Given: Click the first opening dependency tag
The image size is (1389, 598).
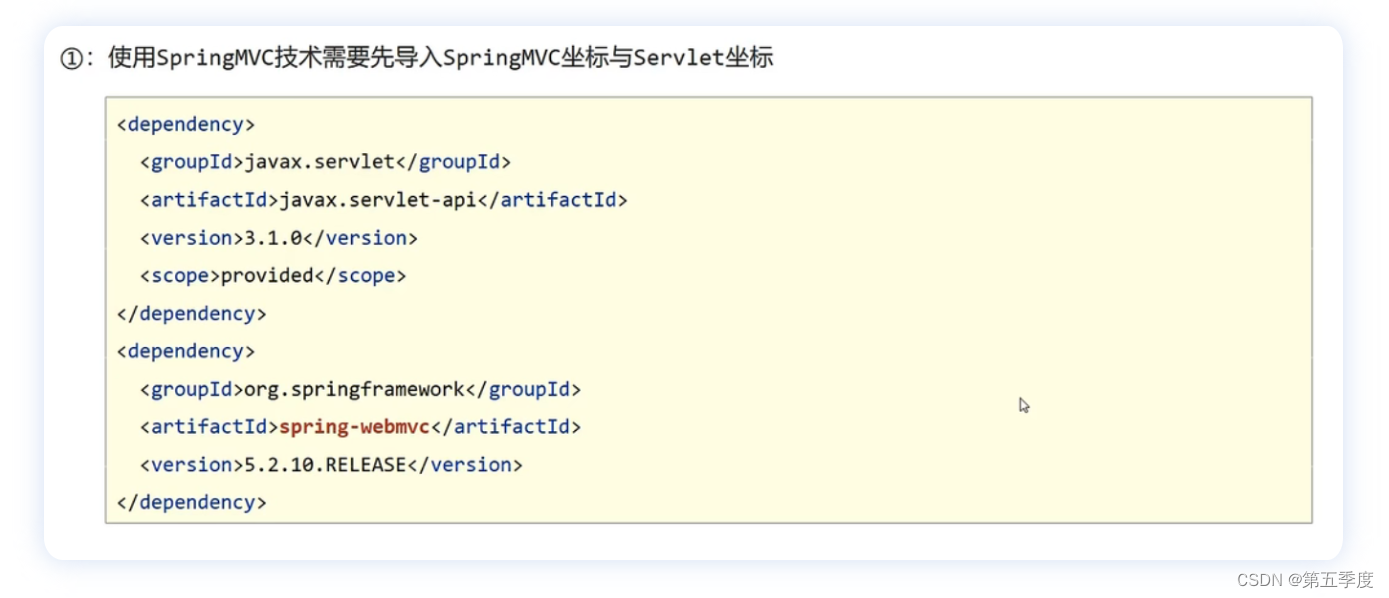Looking at the screenshot, I should [186, 124].
